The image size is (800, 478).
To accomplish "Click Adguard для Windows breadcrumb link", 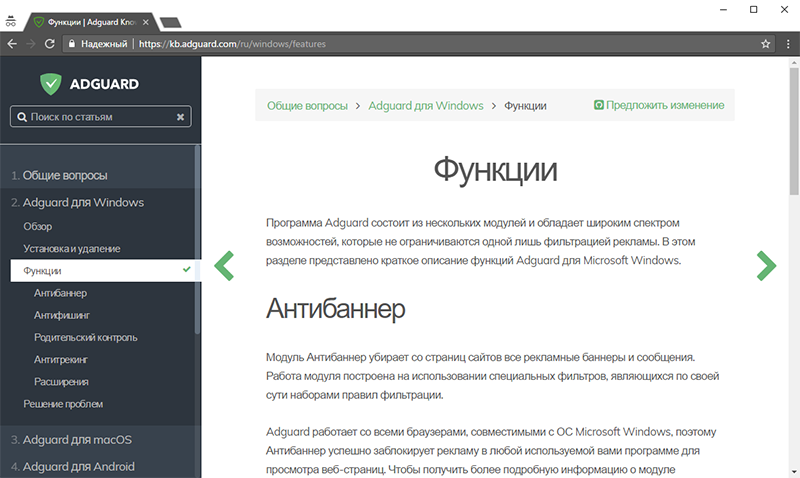I will pos(426,106).
